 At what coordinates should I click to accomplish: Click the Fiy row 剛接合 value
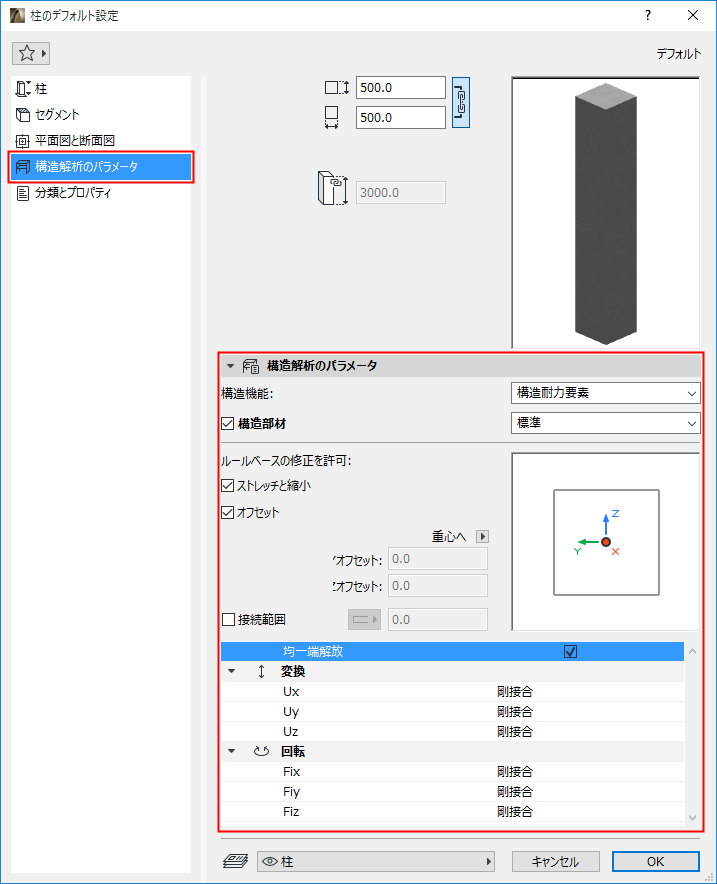coord(515,792)
